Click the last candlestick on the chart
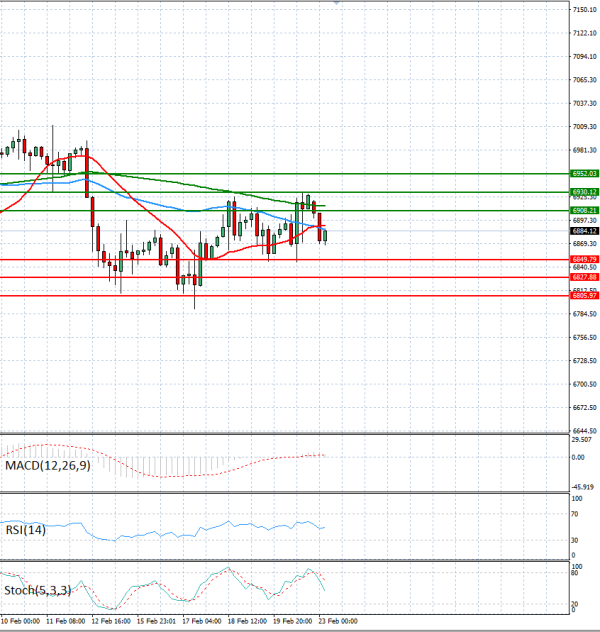This screenshot has height=632, width=600. [x=325, y=235]
